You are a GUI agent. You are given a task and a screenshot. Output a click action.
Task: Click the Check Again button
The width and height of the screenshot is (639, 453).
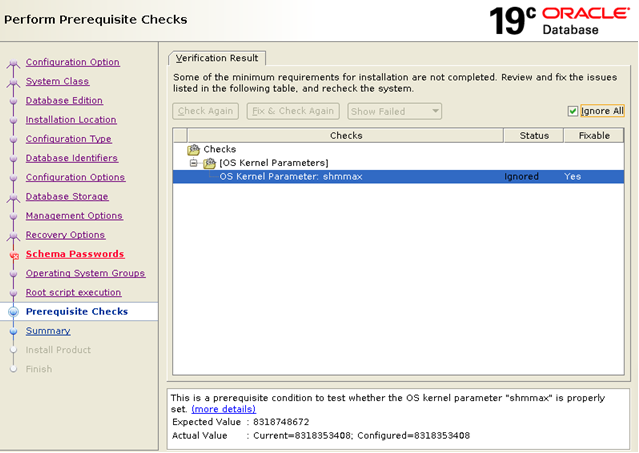point(205,111)
